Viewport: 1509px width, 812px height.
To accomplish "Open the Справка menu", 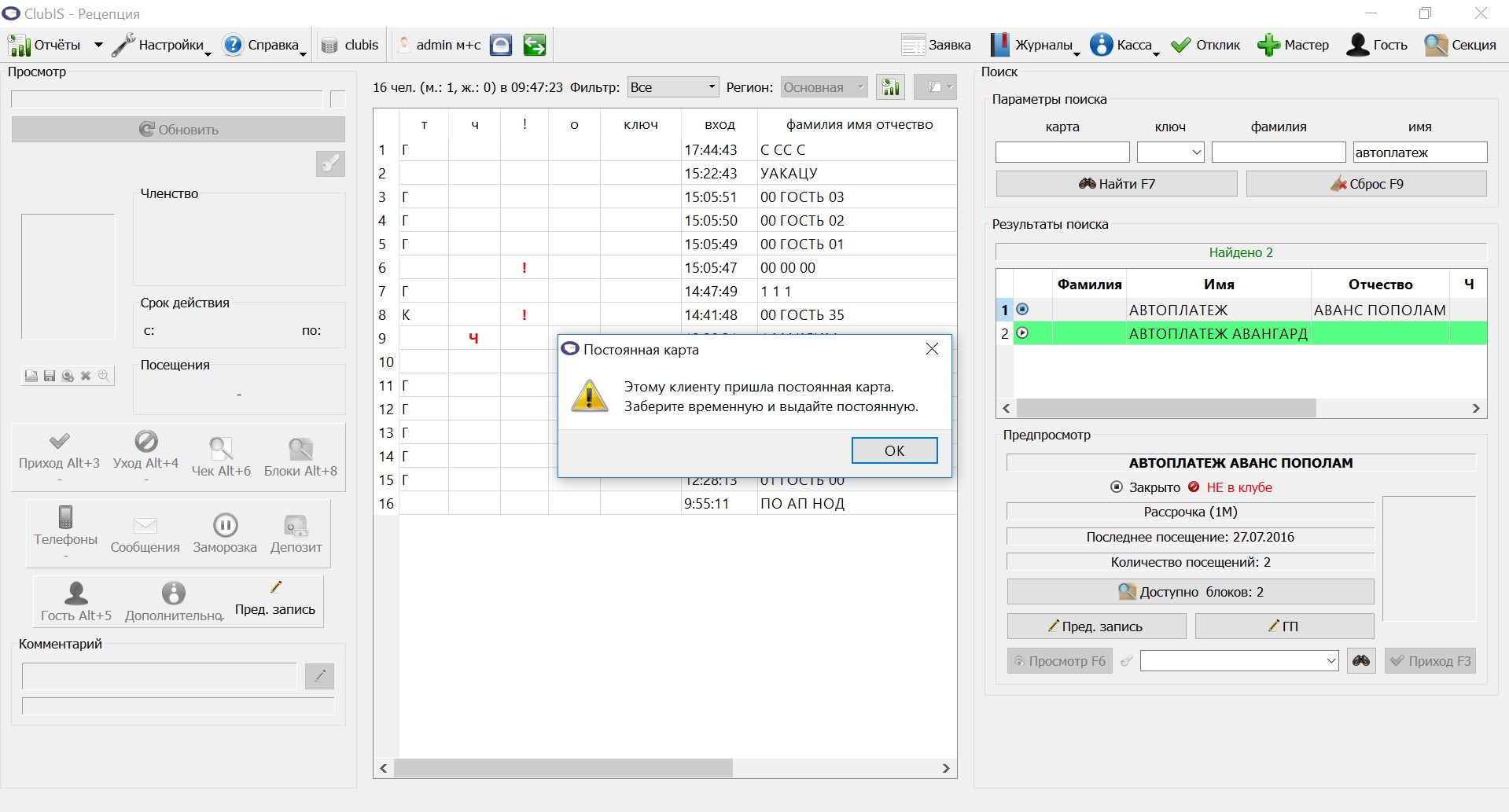I will pos(264,45).
